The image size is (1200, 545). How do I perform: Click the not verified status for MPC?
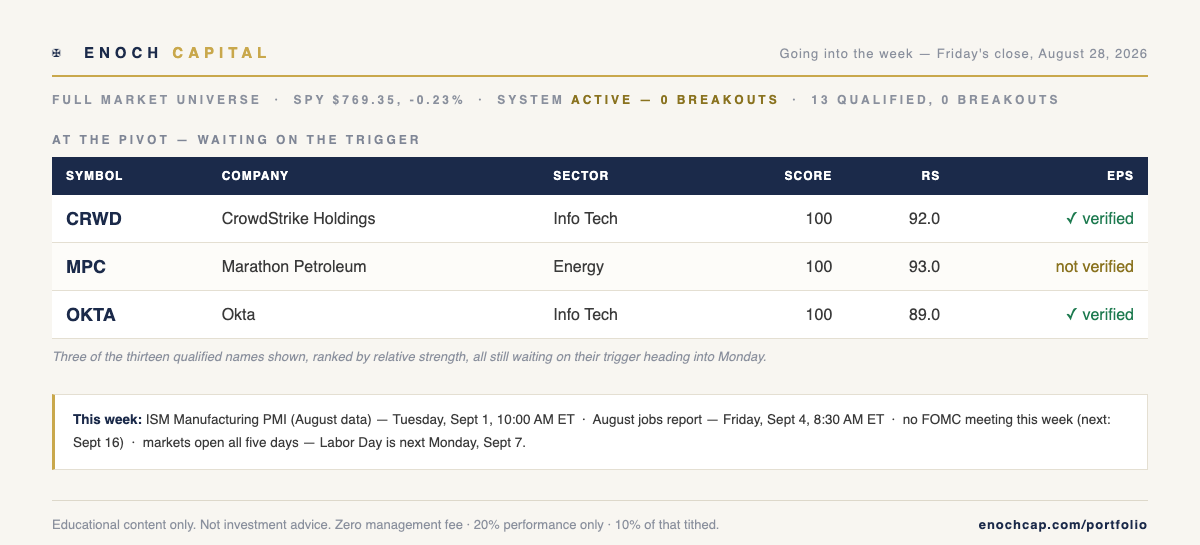(1095, 267)
